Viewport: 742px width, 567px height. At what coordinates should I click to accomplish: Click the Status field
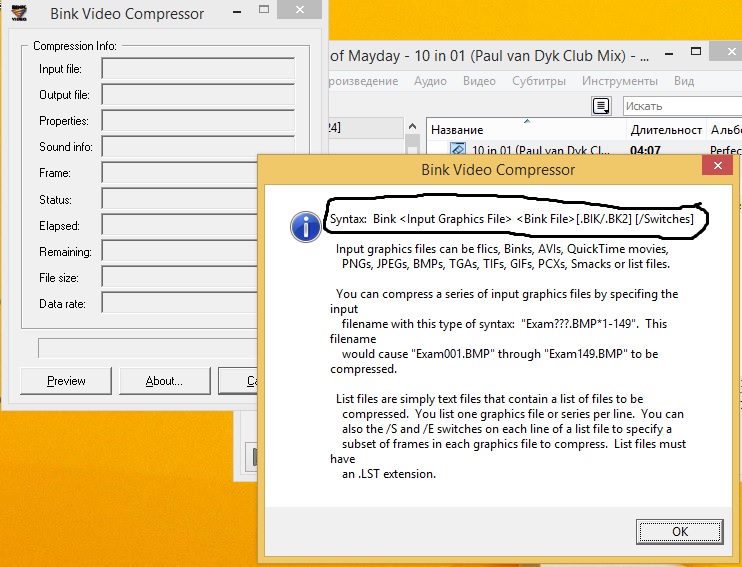pos(179,199)
